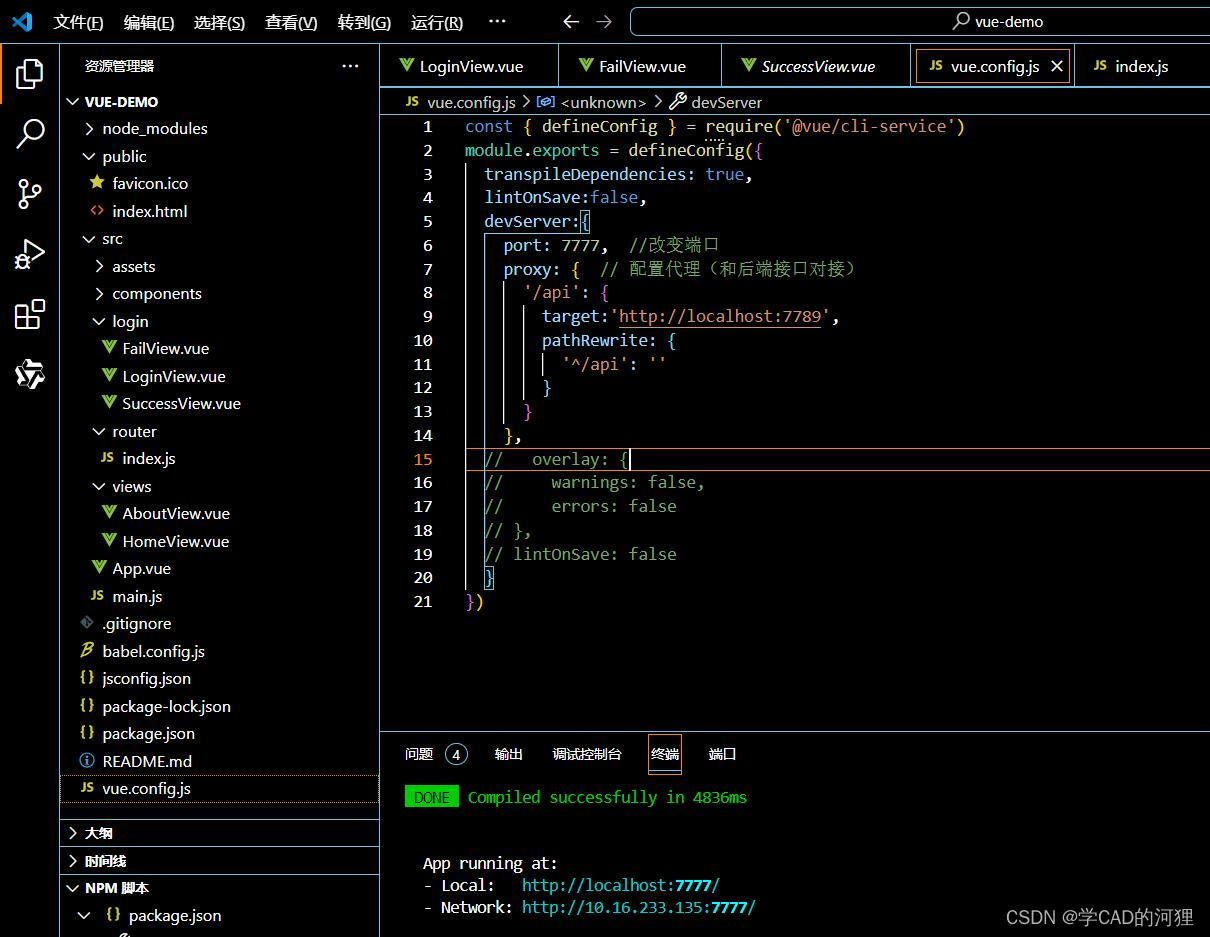Click babel.config.js Babel icon
The width and height of the screenshot is (1210, 937).
coord(87,651)
